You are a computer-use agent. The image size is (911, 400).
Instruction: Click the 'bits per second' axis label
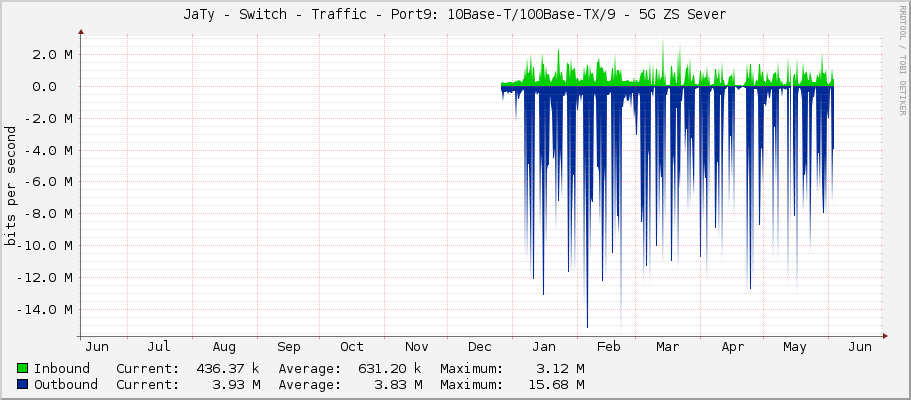click(x=10, y=186)
